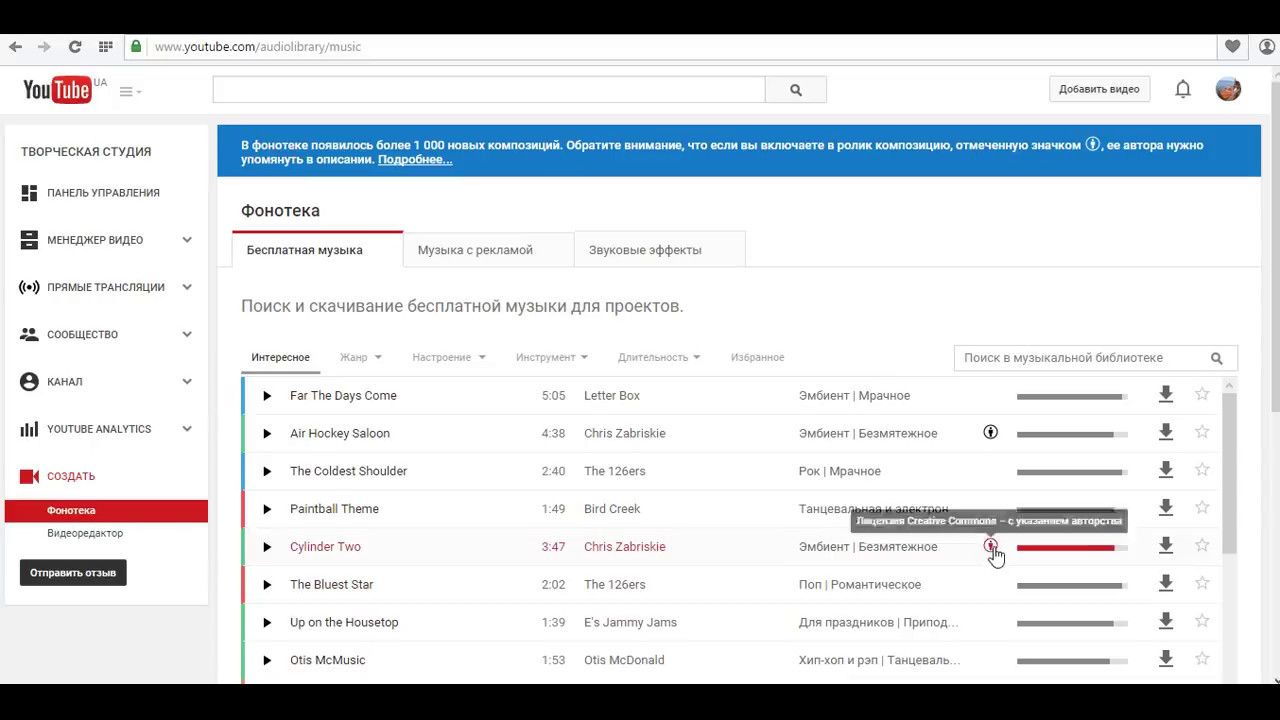This screenshot has width=1280, height=720.
Task: Star The Coldest Shoulder as favorite
Action: point(1202,470)
